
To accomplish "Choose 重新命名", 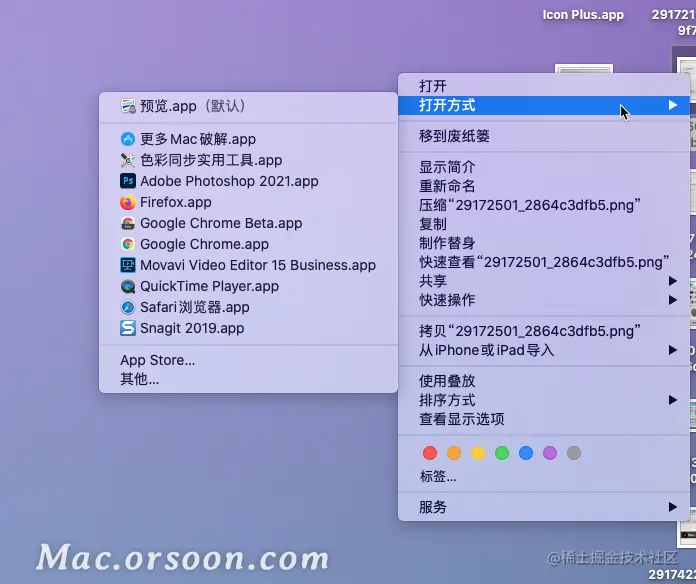I will point(544,186).
